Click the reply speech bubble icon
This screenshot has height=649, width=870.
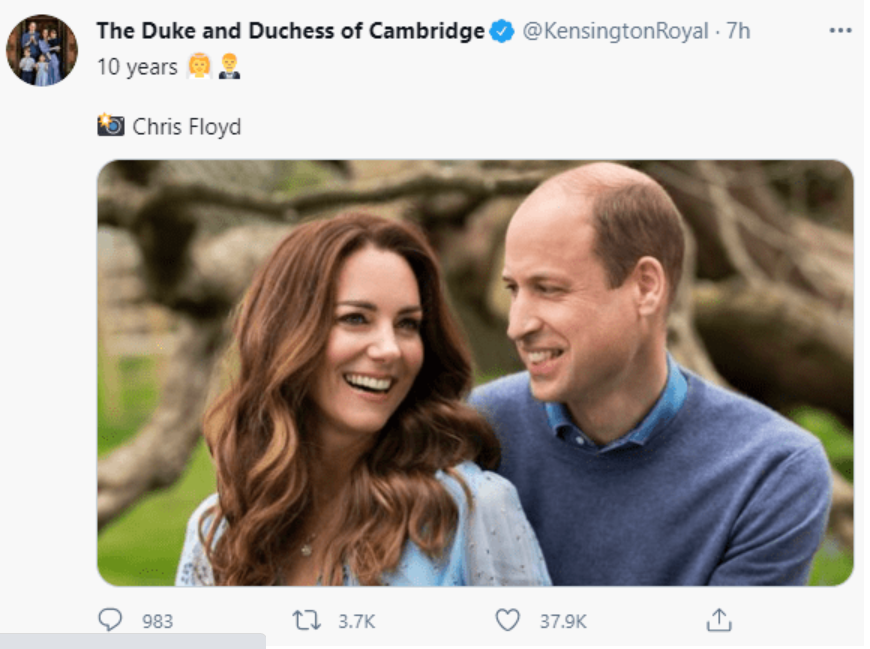pos(110,620)
